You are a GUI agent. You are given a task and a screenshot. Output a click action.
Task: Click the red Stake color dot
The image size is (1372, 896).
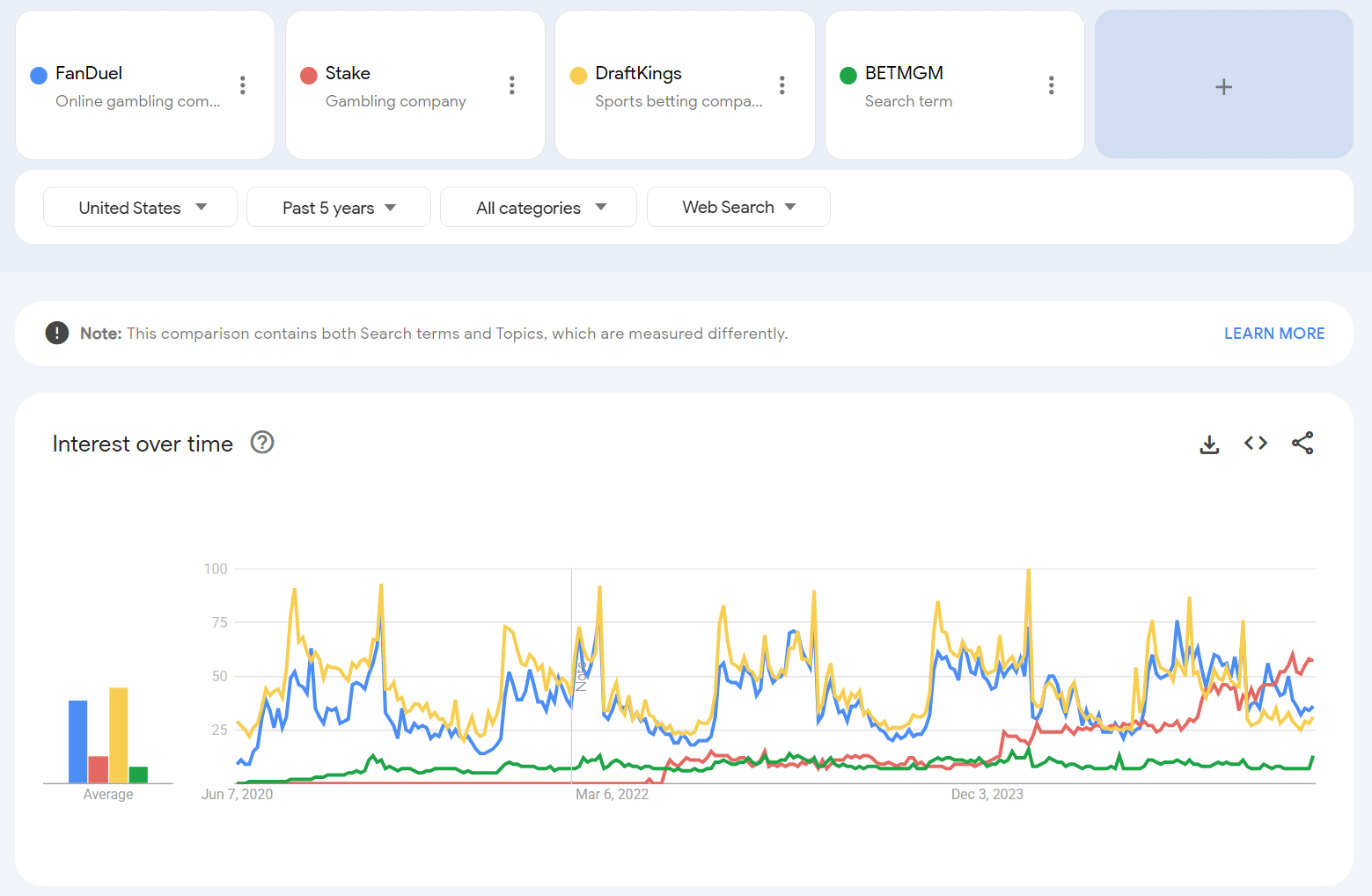(x=308, y=76)
